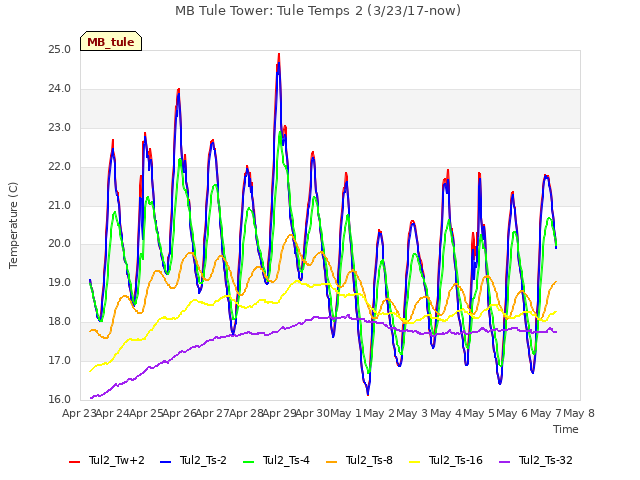
Task: Click the Apr 23 x-axis label
Action: (79, 413)
